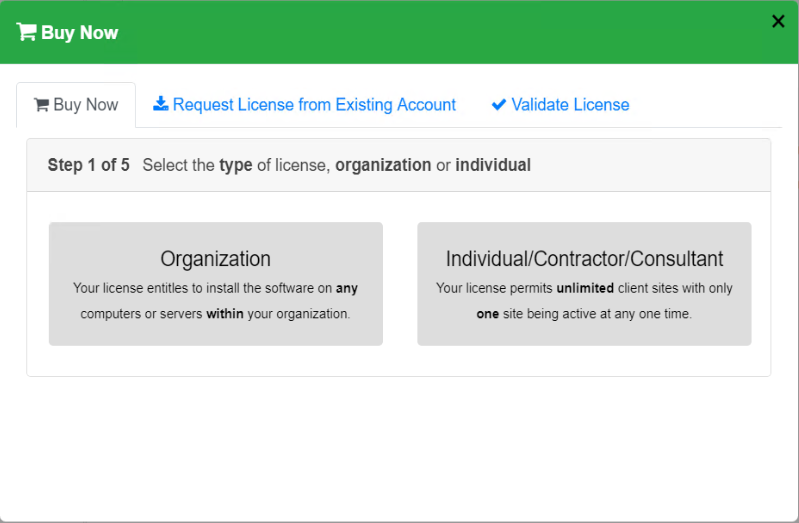This screenshot has height=523, width=799.
Task: Close the Buy Now dialog
Action: click(778, 21)
